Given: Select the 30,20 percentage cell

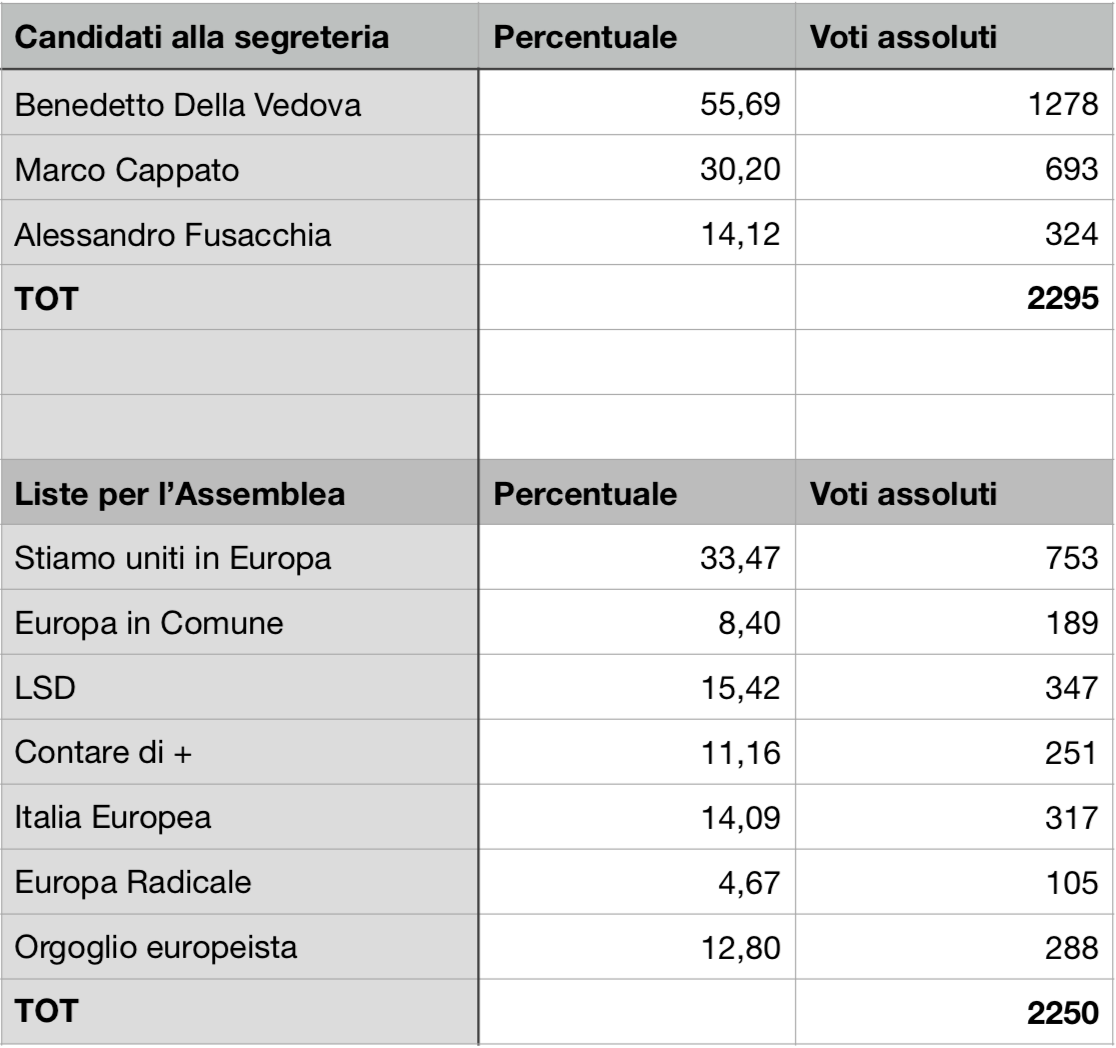Looking at the screenshot, I should point(637,167).
